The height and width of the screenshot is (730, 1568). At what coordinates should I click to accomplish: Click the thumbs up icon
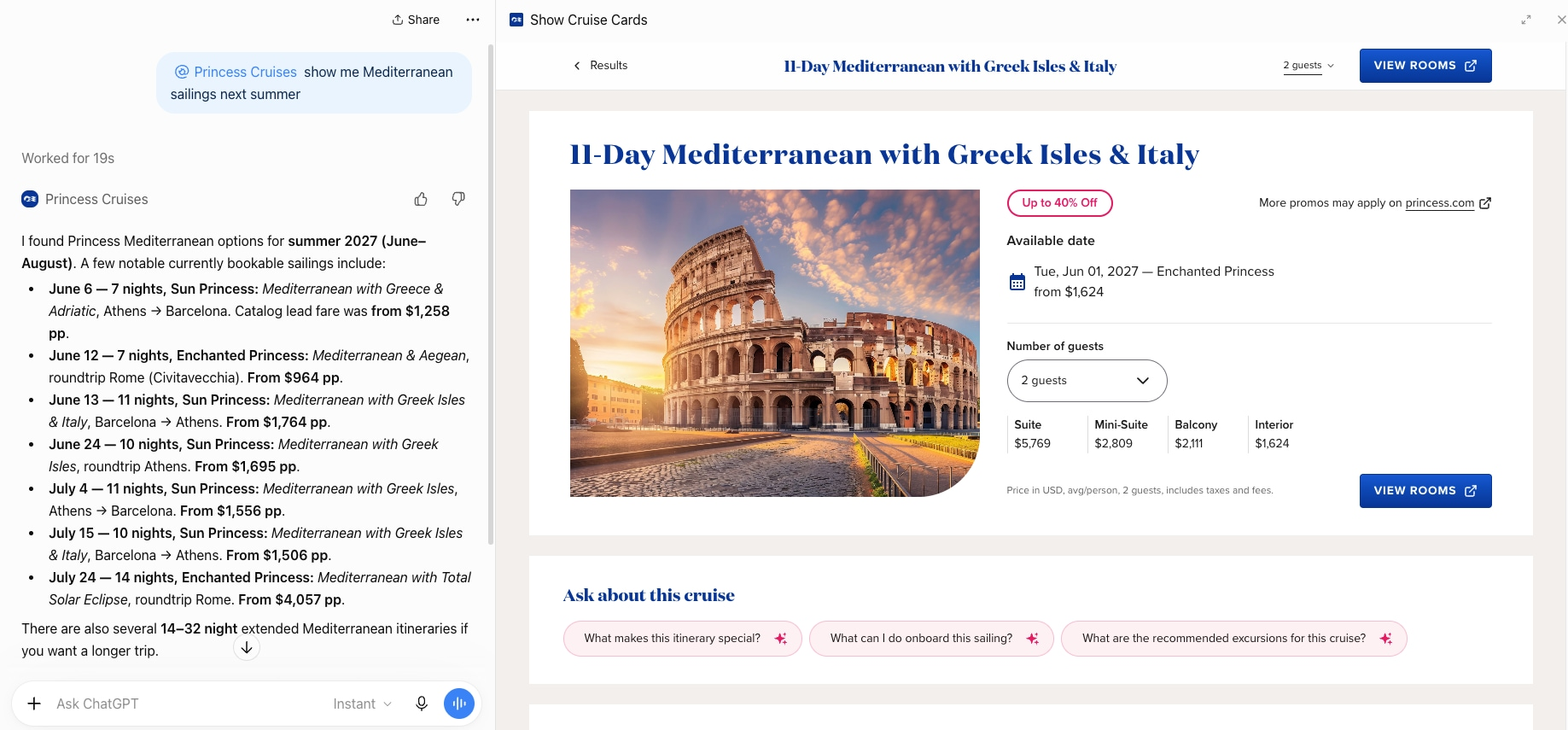point(421,199)
